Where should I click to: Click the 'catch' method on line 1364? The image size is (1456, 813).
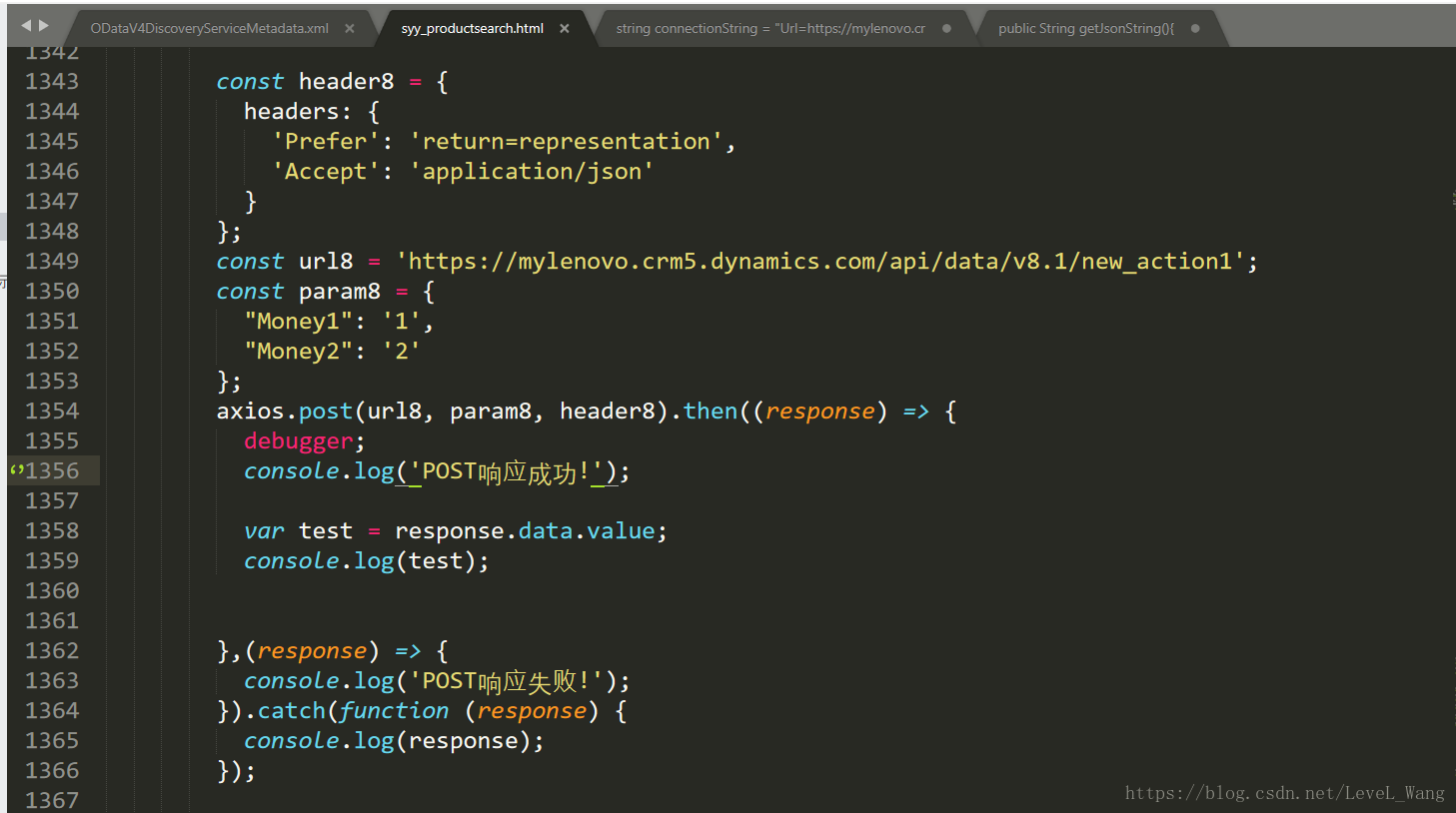click(x=292, y=710)
